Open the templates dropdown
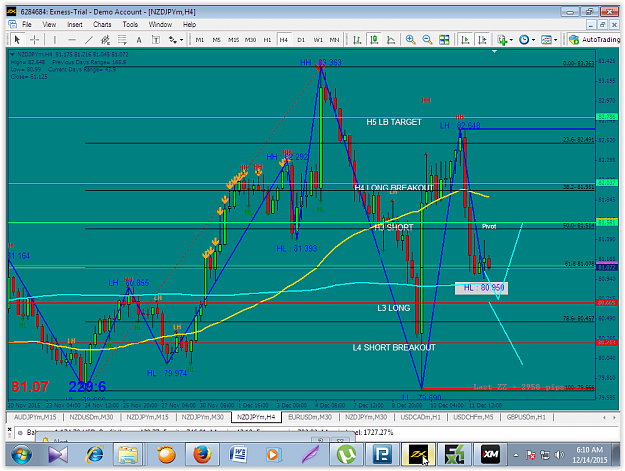The image size is (625, 471). pyautogui.click(x=549, y=39)
